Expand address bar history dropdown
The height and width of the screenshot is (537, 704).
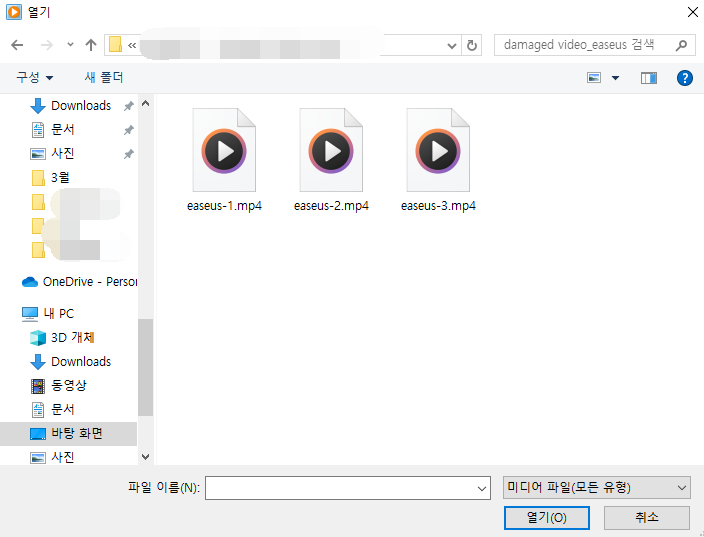(452, 45)
